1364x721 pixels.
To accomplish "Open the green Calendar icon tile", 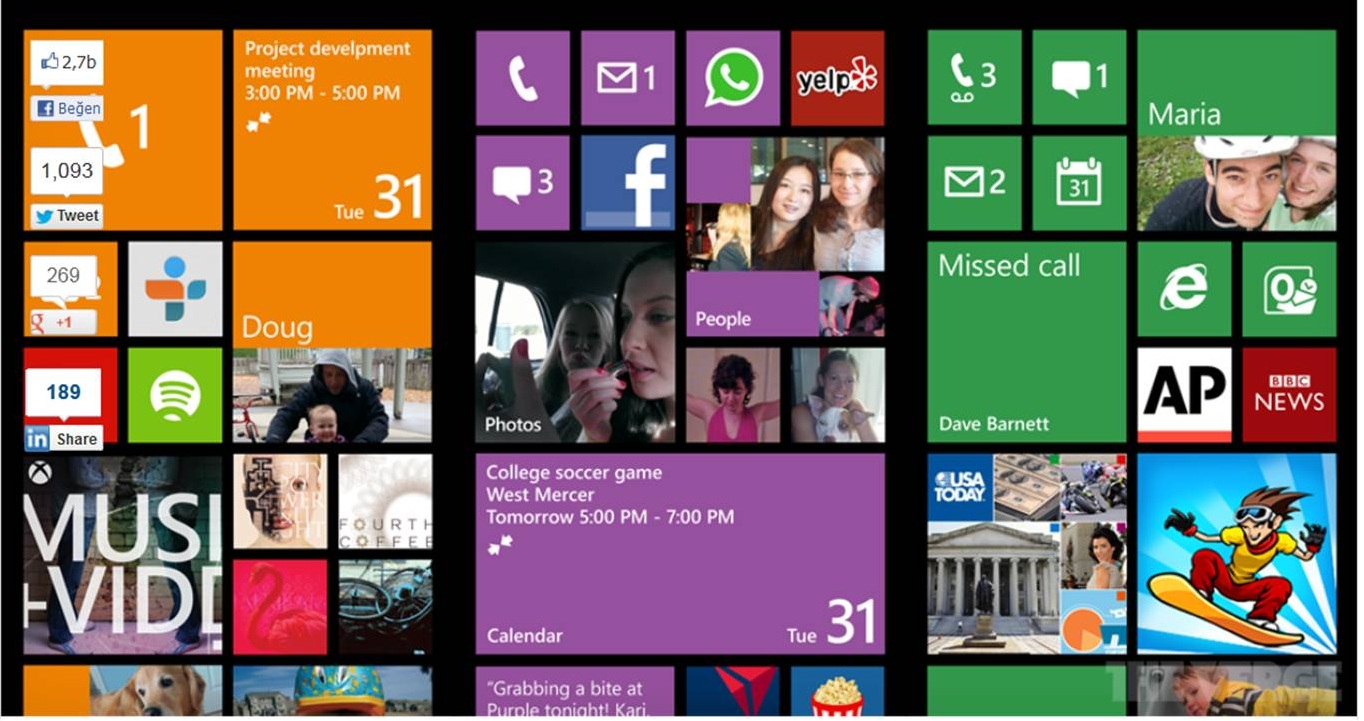I will (1080, 183).
